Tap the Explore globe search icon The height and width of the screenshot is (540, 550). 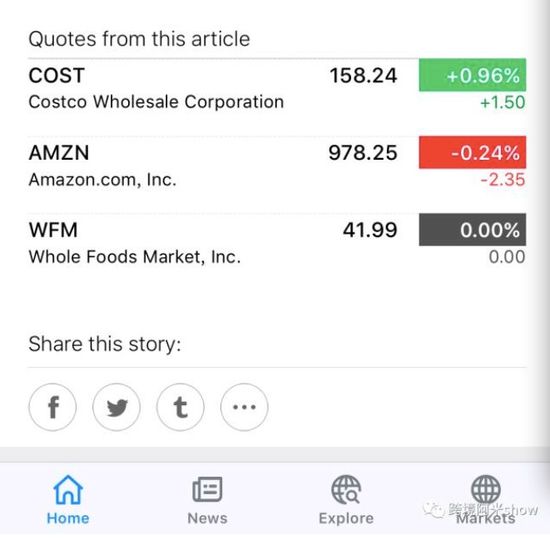(x=346, y=490)
